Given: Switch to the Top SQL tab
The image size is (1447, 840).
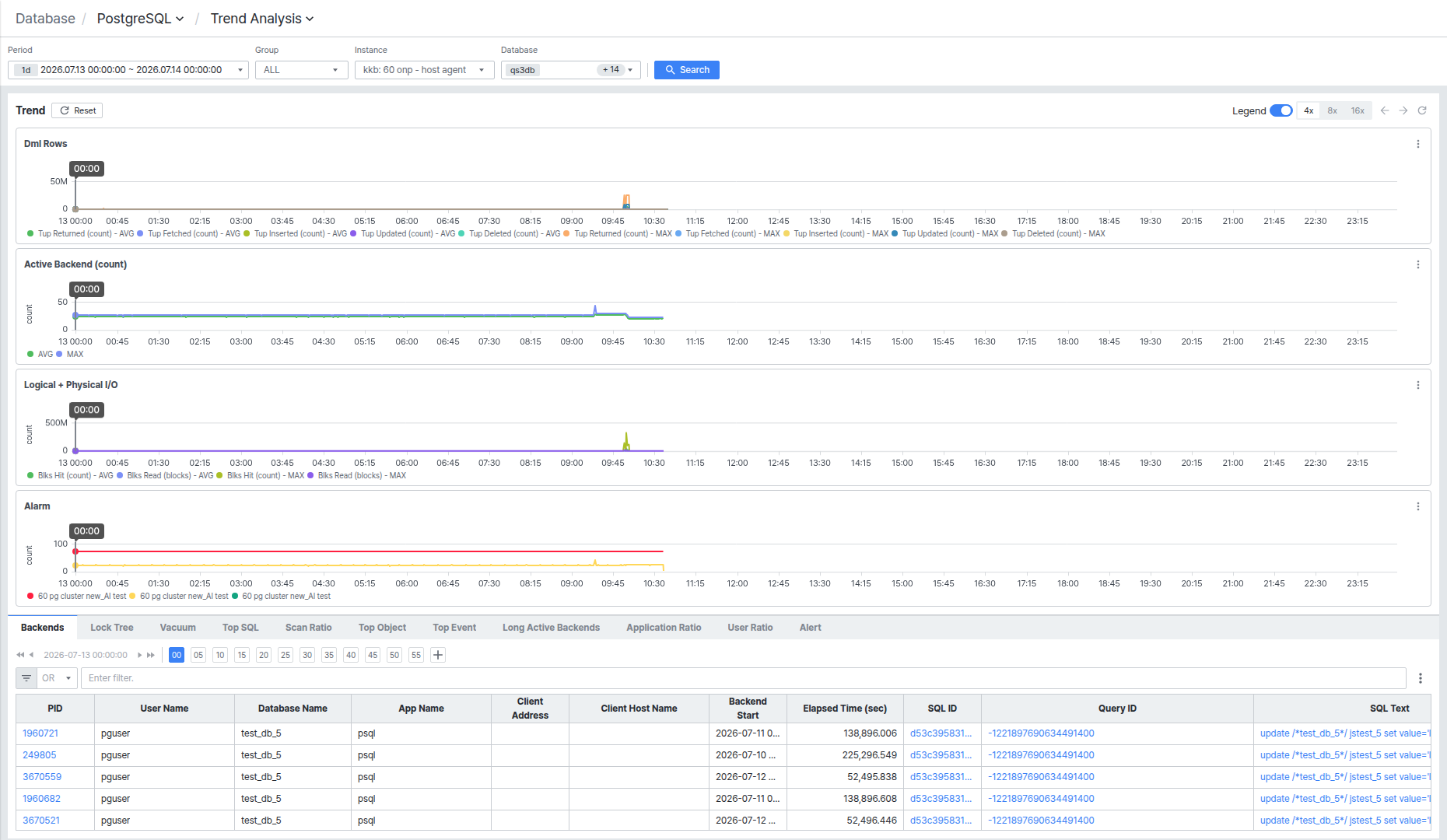Looking at the screenshot, I should 240,628.
